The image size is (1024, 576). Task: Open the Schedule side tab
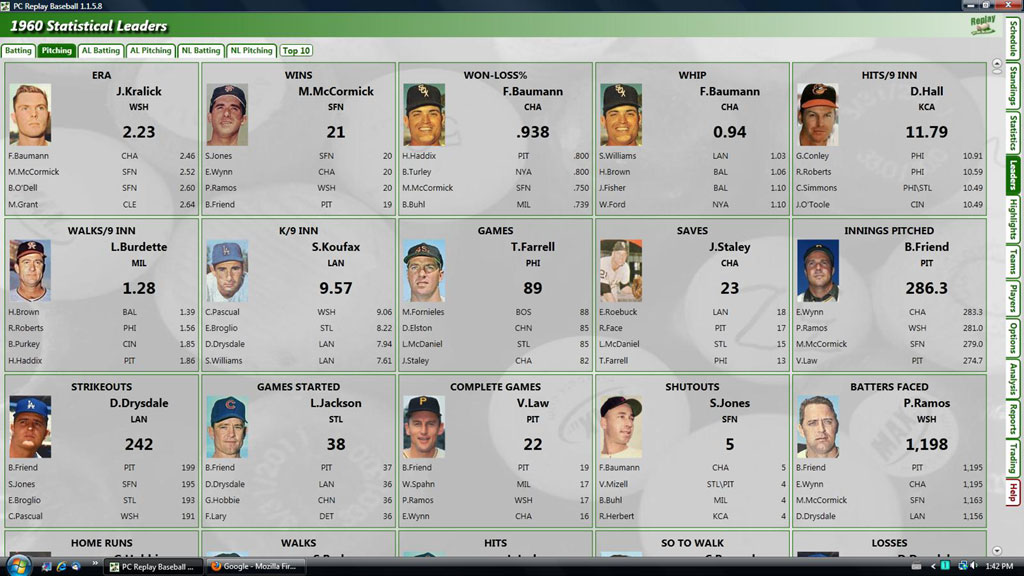click(x=1013, y=36)
